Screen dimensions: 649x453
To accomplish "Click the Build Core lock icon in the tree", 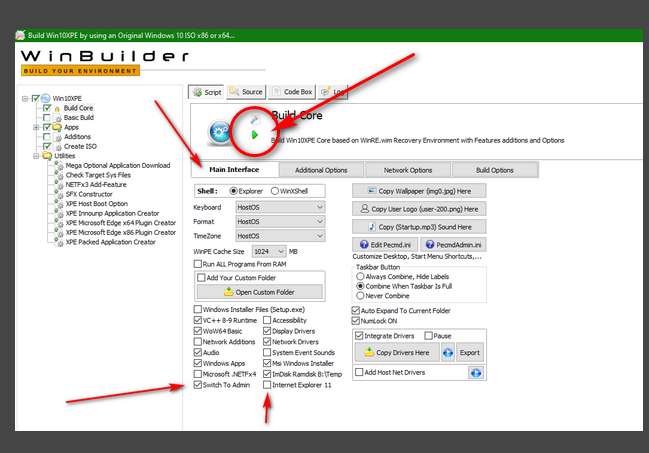I will pos(57,108).
